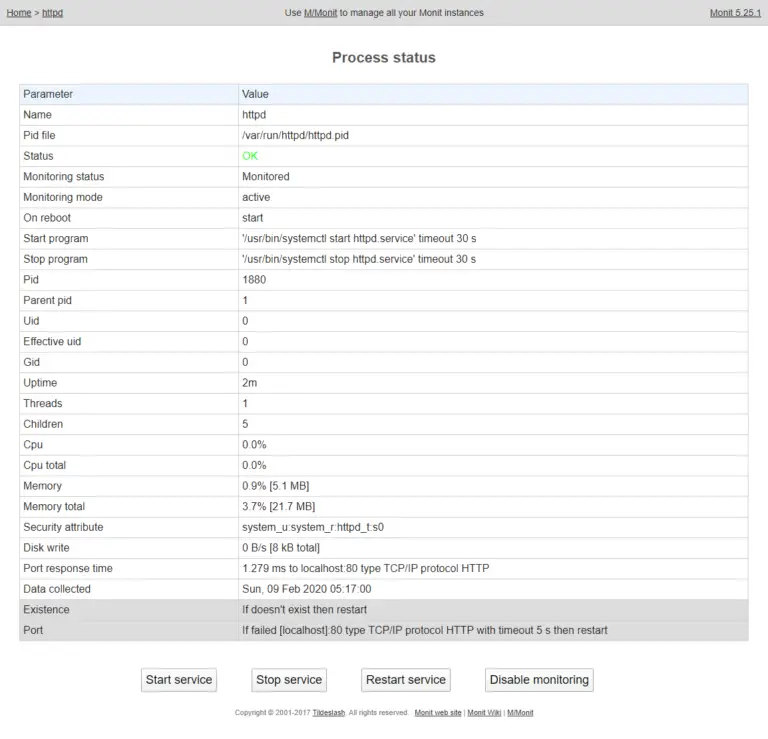Screen dimensions: 768x739
Task: Click the Pid value 1880
Action: (x=254, y=280)
